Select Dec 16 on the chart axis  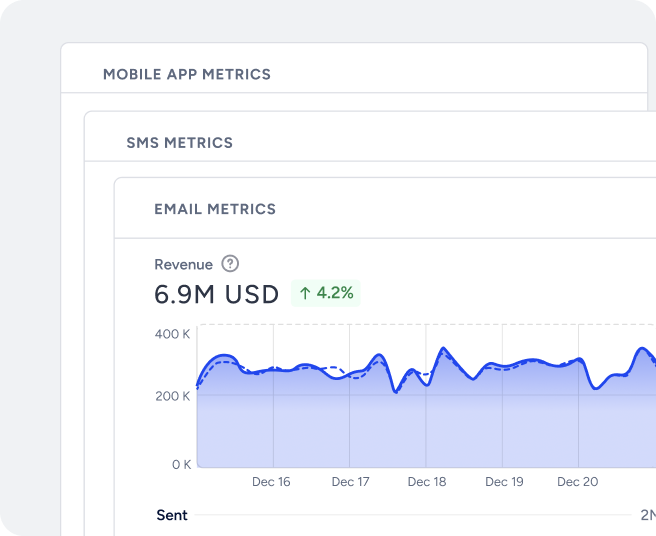(271, 482)
